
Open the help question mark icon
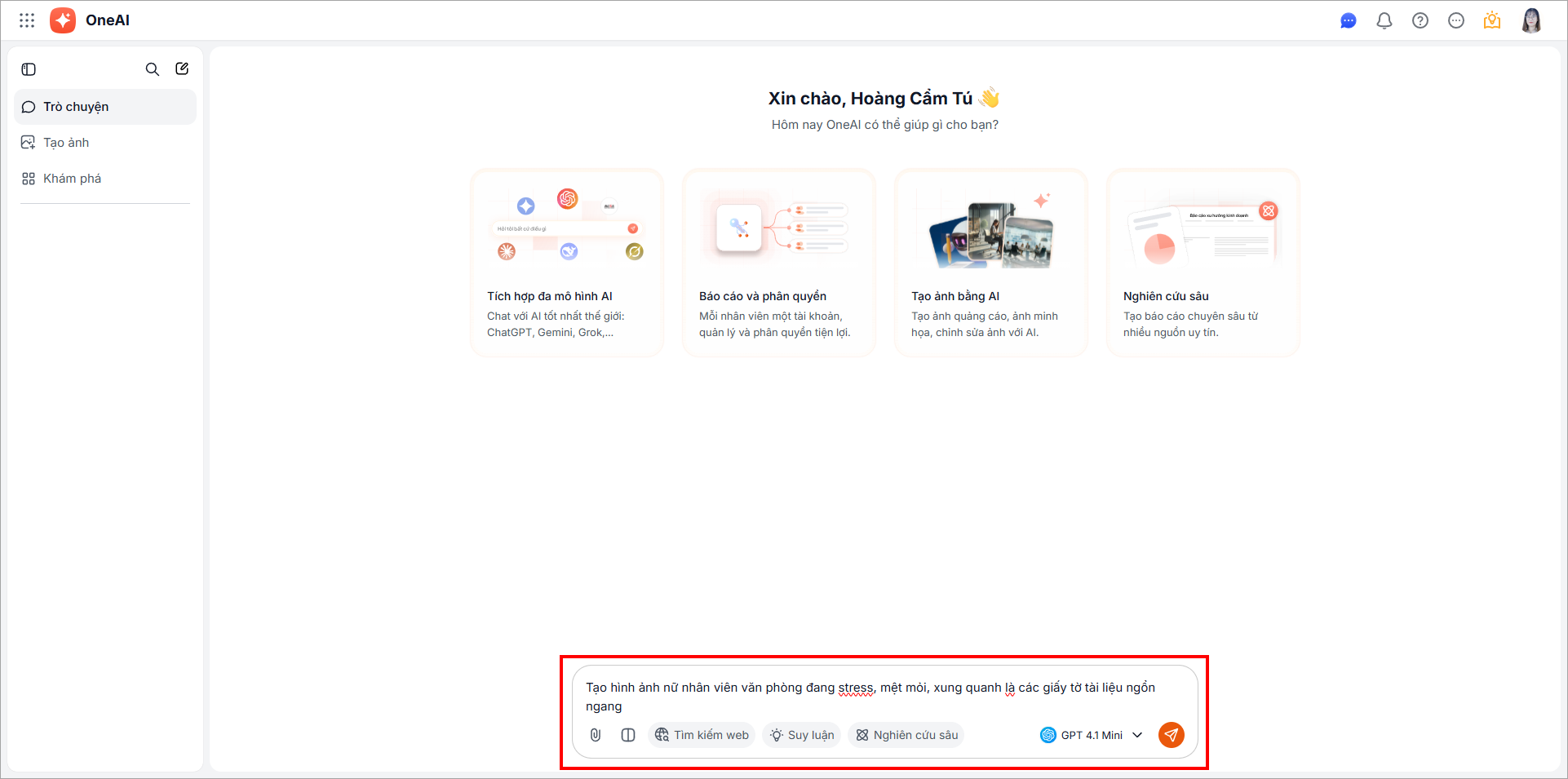[1420, 20]
